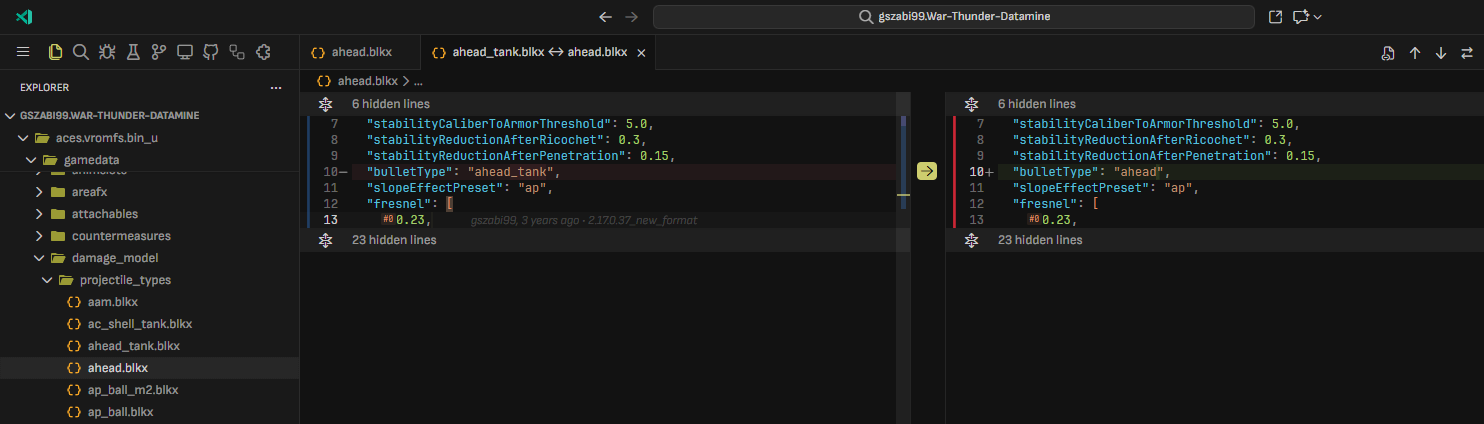
Task: Open Explorer more actions ellipsis
Action: point(276,88)
